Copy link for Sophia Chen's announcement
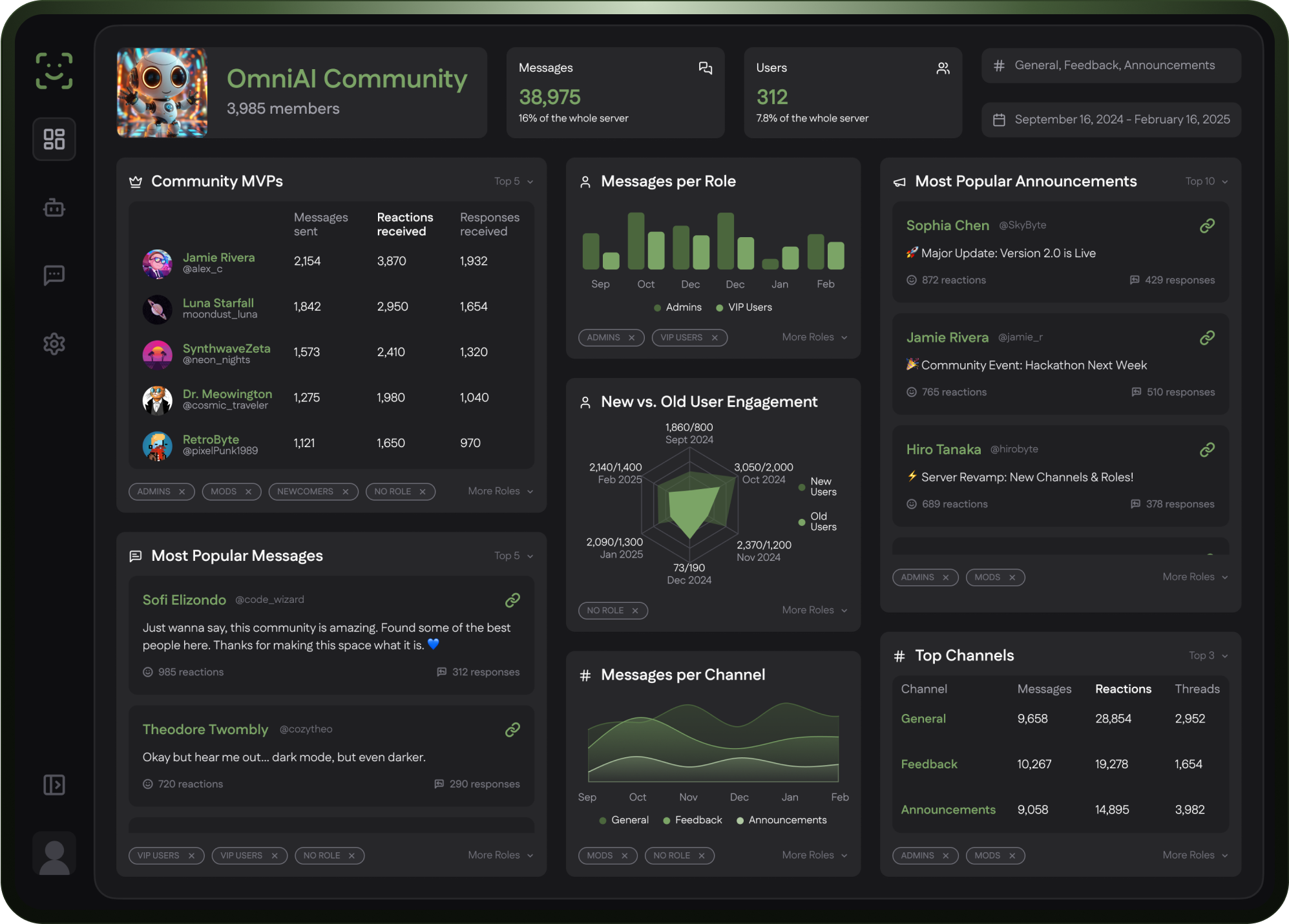 point(1207,226)
